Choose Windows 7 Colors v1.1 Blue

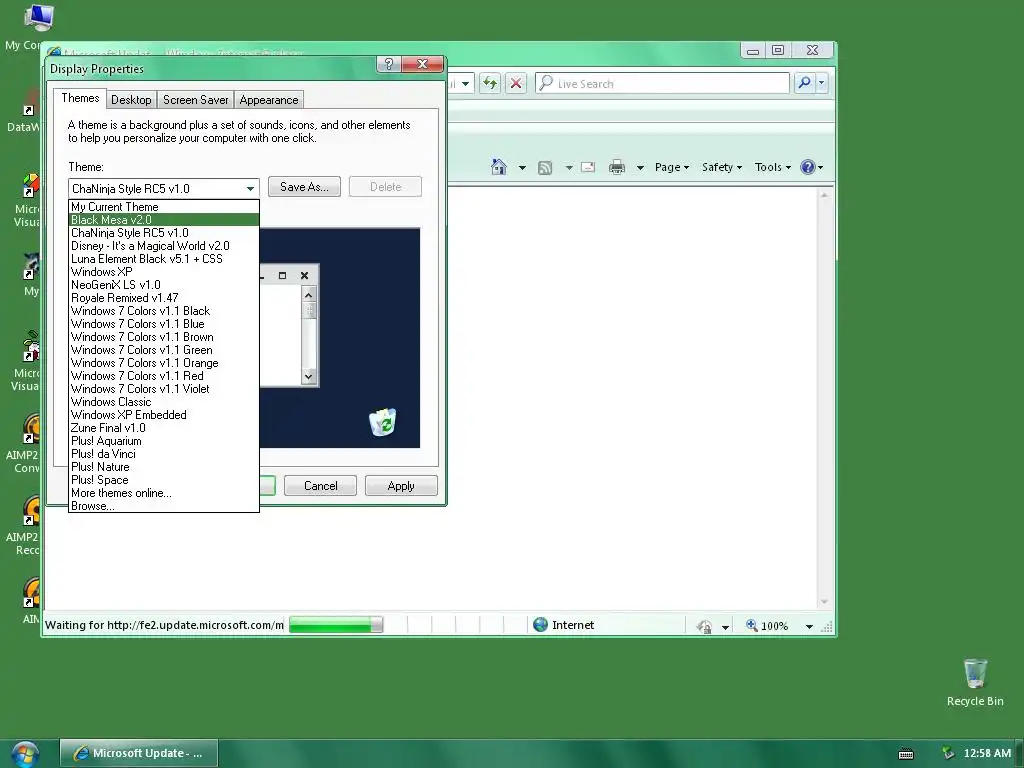163,324
